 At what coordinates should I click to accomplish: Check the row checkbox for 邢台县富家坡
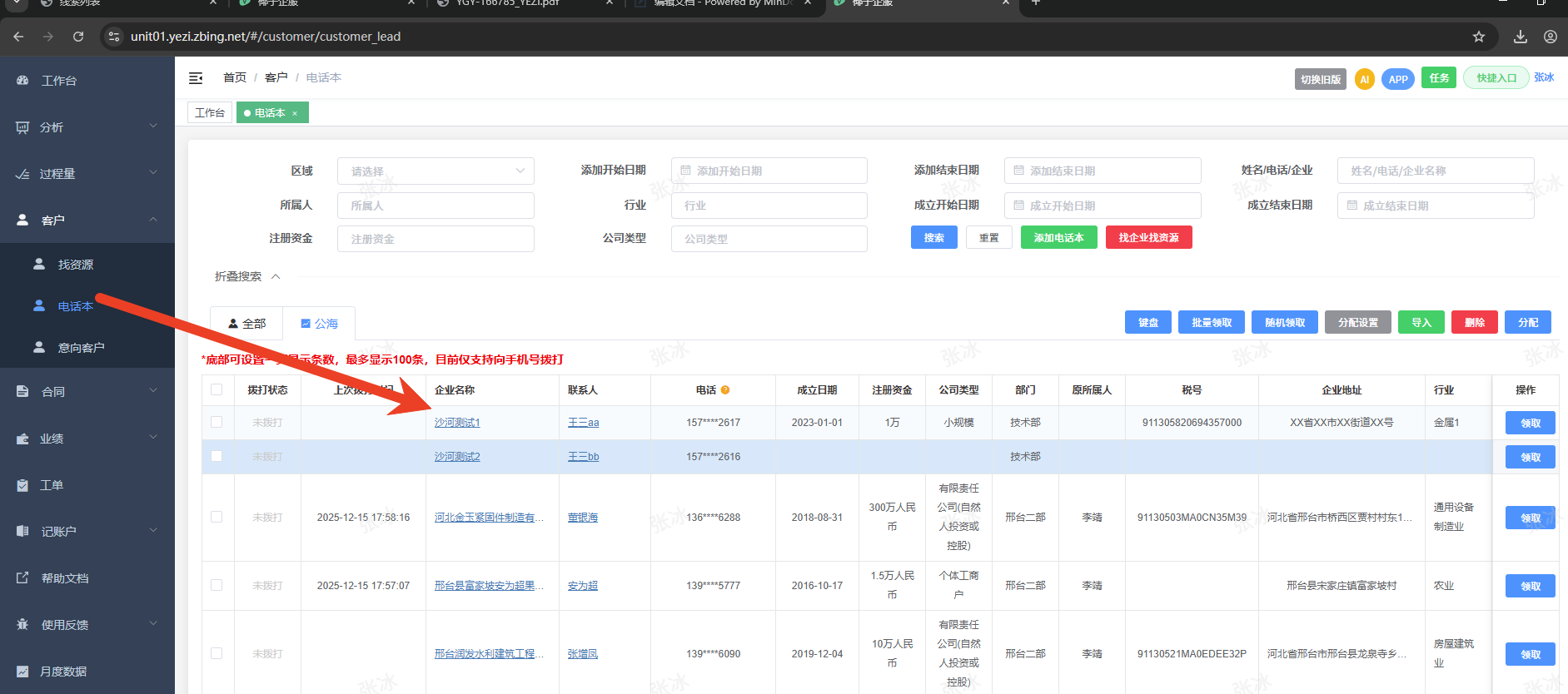pos(217,585)
